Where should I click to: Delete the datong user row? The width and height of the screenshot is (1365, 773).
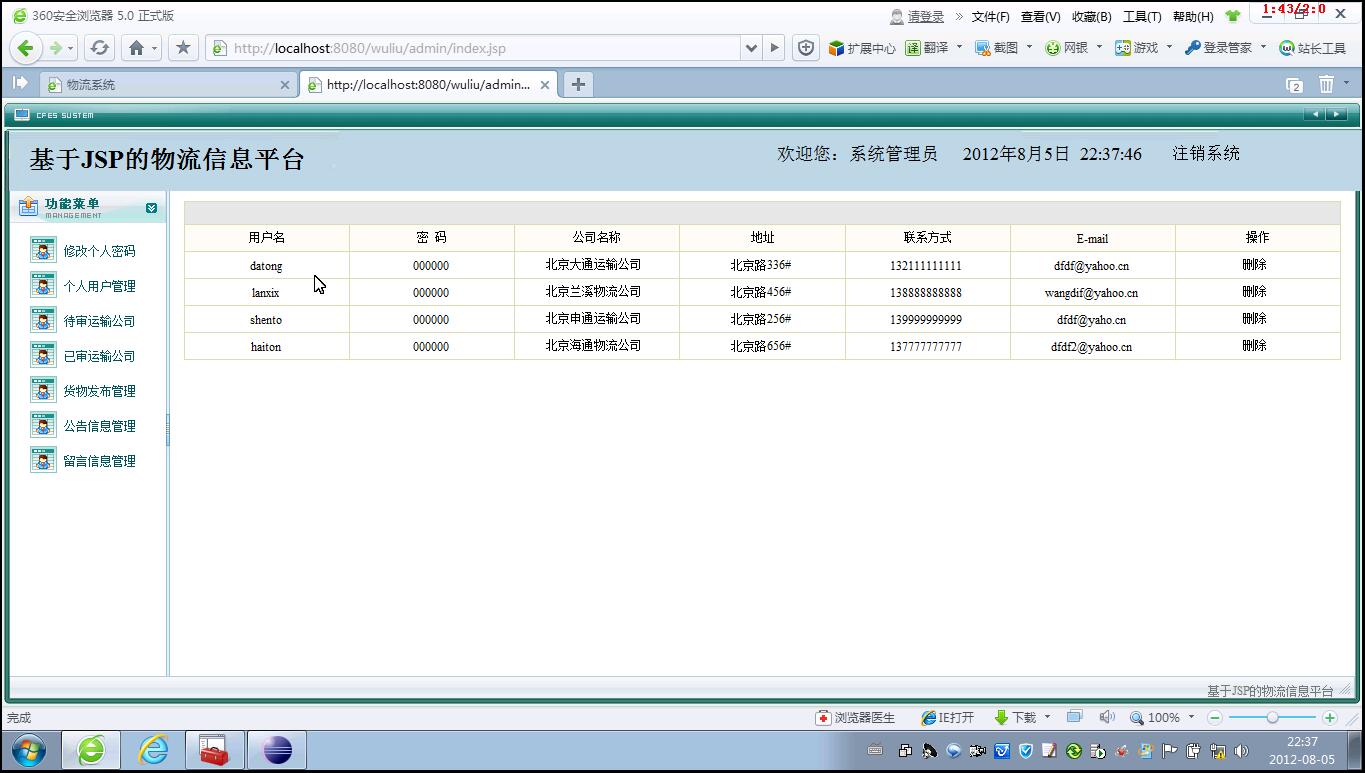1254,265
